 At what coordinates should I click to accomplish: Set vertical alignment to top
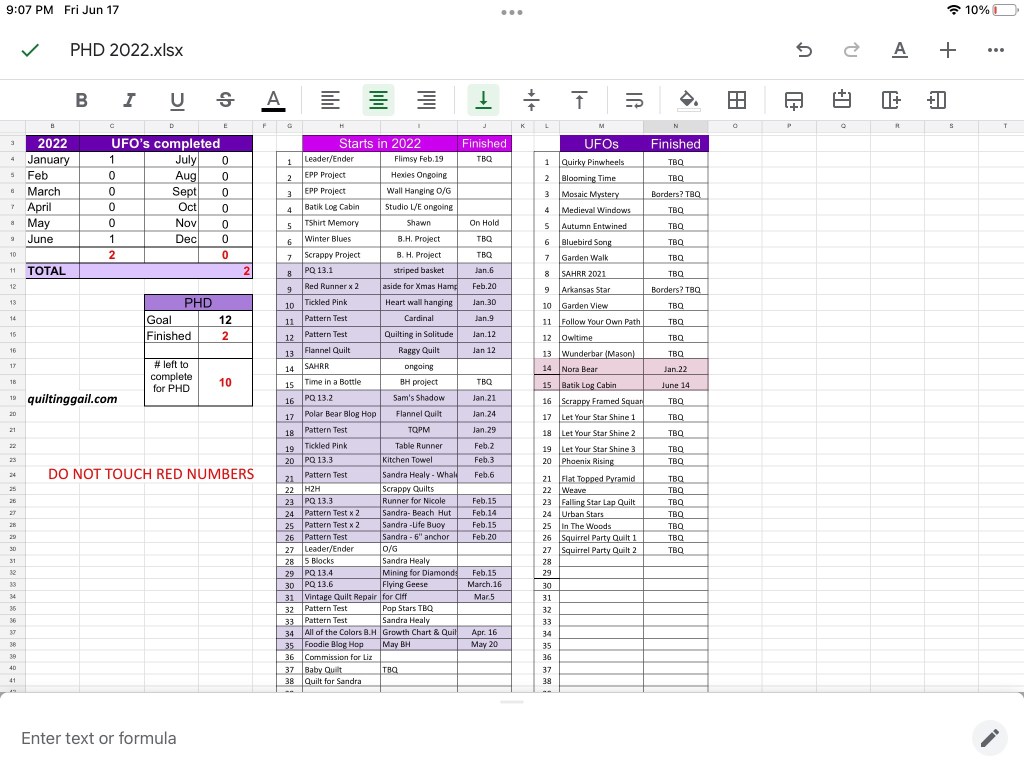pyautogui.click(x=579, y=100)
